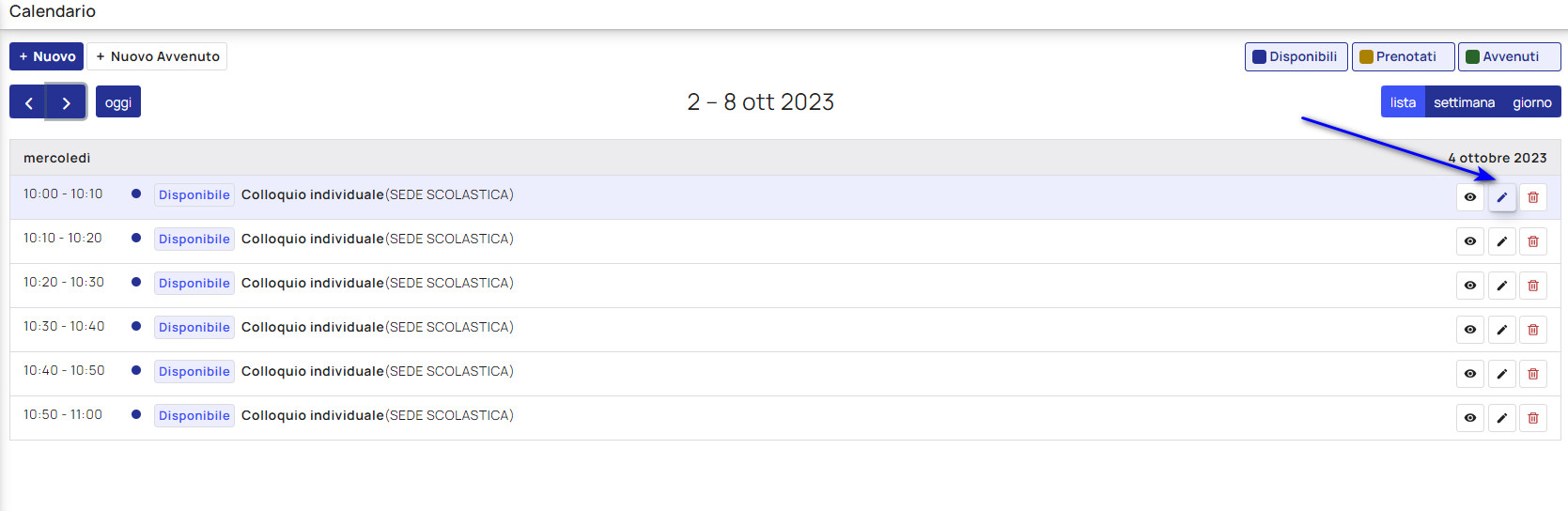The height and width of the screenshot is (511, 1568).
Task: Switch to the giorno view
Action: click(x=1531, y=102)
